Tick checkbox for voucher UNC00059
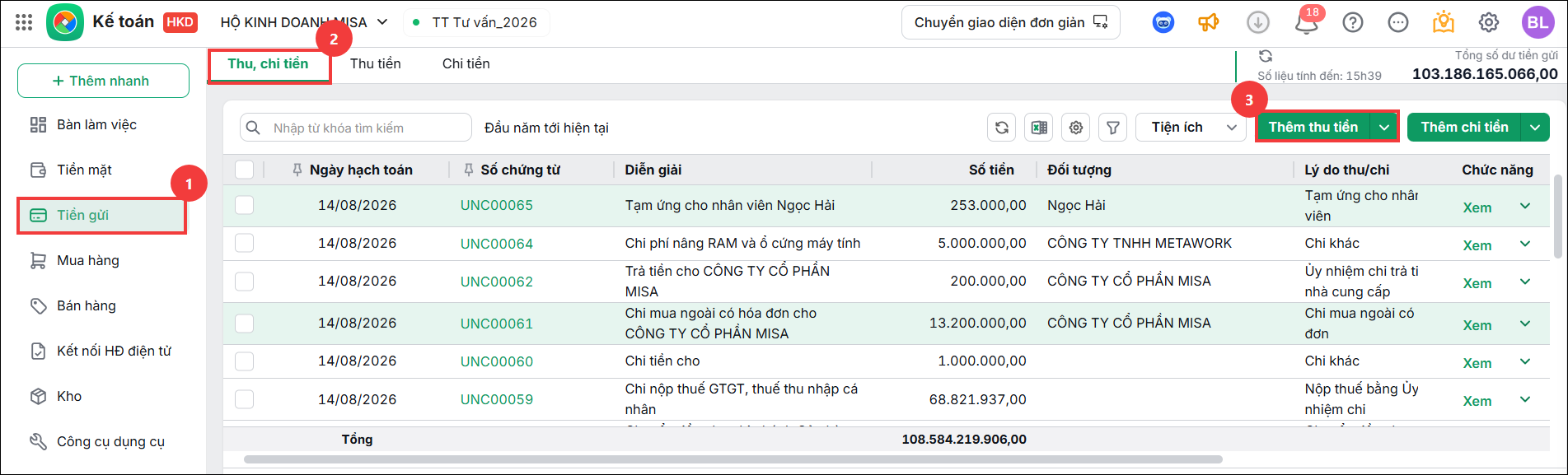 pyautogui.click(x=244, y=399)
